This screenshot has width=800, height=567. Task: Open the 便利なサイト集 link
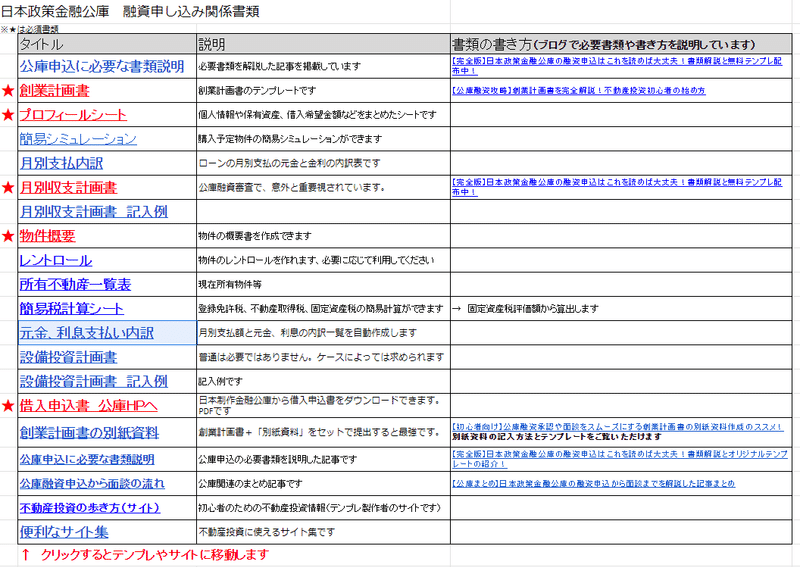[64, 532]
